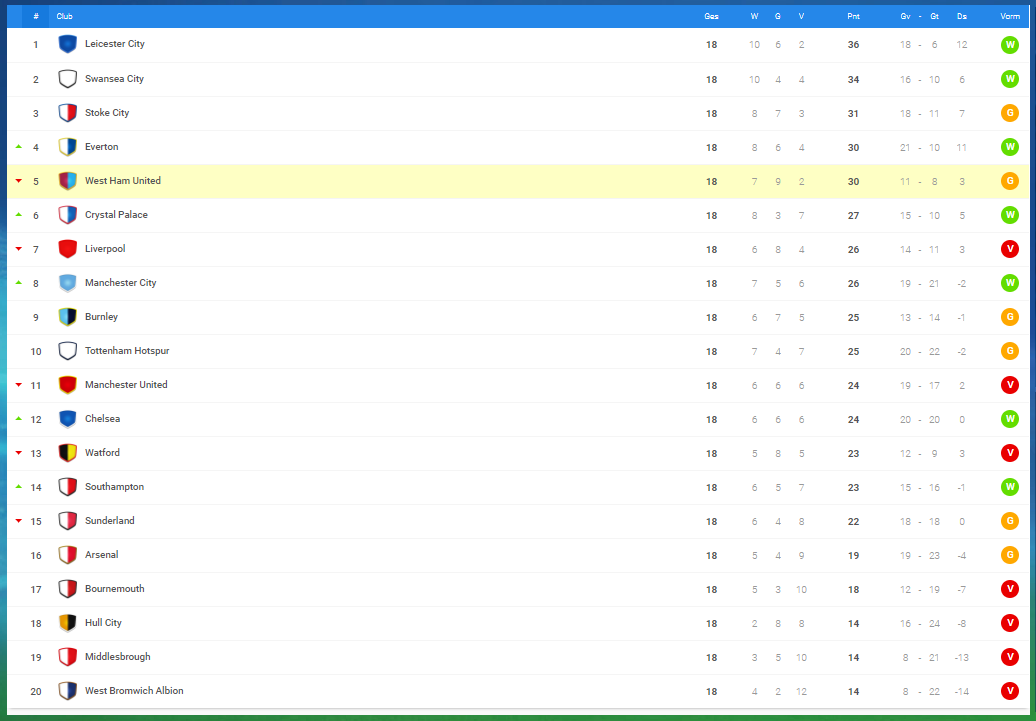Click the Stoke City shield icon
Image resolution: width=1036 pixels, height=721 pixels.
click(67, 113)
